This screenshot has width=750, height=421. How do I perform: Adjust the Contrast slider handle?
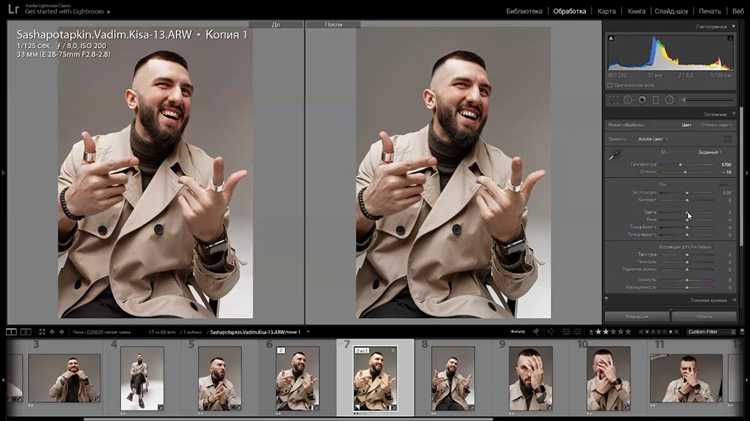687,200
